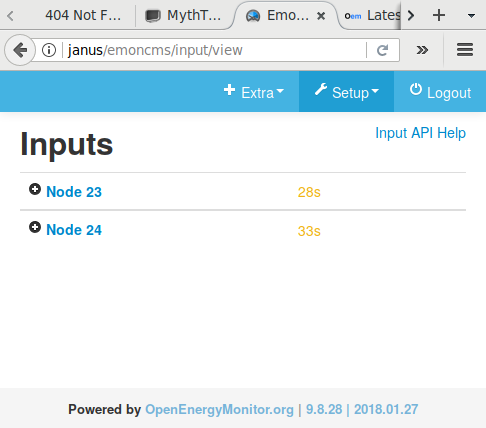Click Logout in the navbar
486x428 pixels.
[x=440, y=92]
